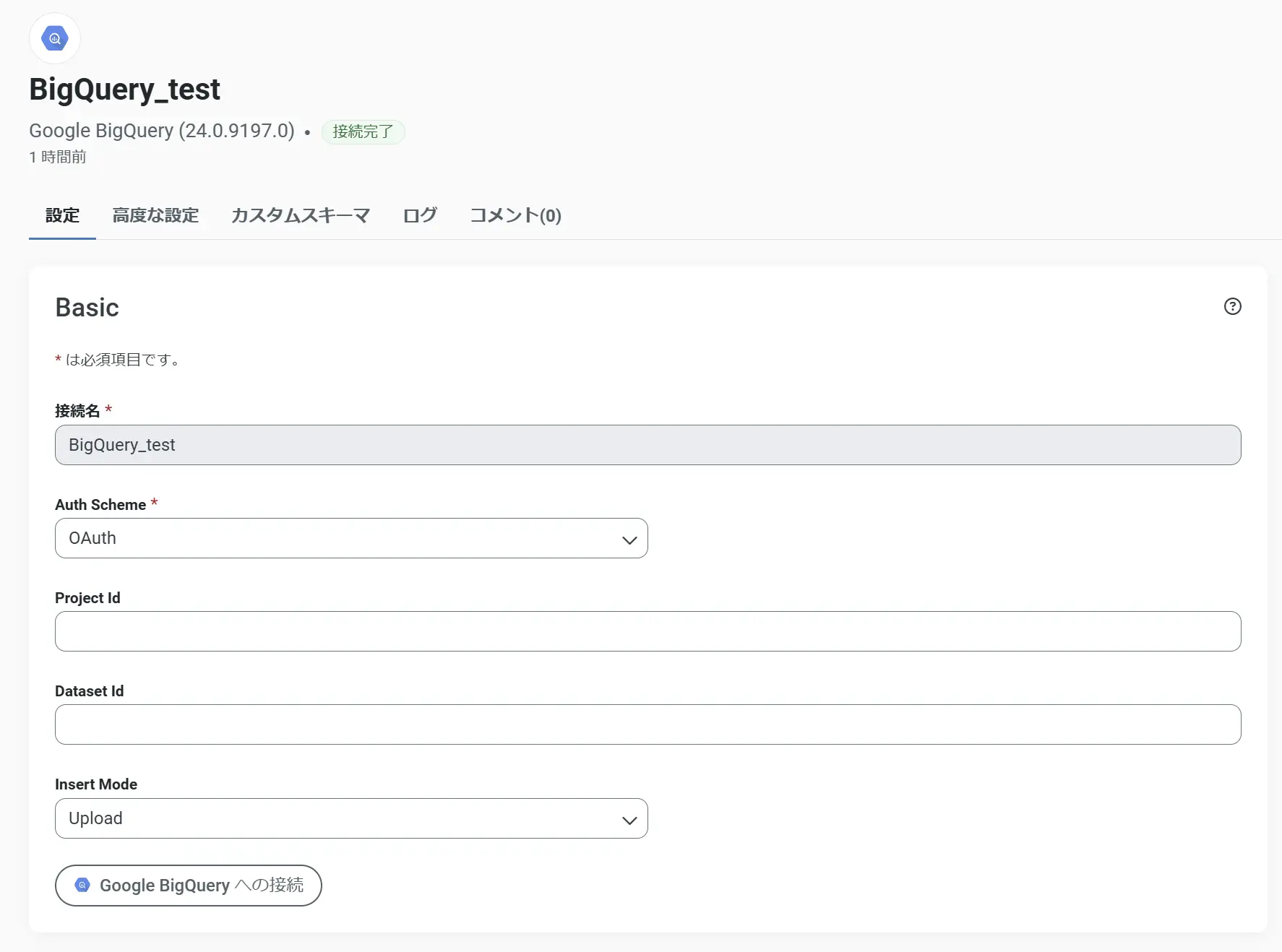Click the 接続完了 status badge
The height and width of the screenshot is (952, 1282).
pyautogui.click(x=363, y=131)
